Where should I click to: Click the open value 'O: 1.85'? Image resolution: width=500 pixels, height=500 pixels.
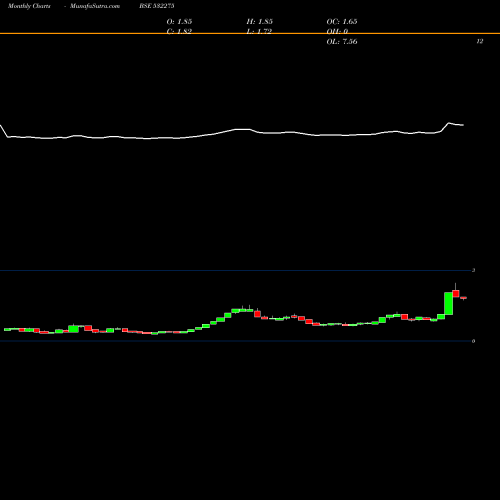coord(179,21)
